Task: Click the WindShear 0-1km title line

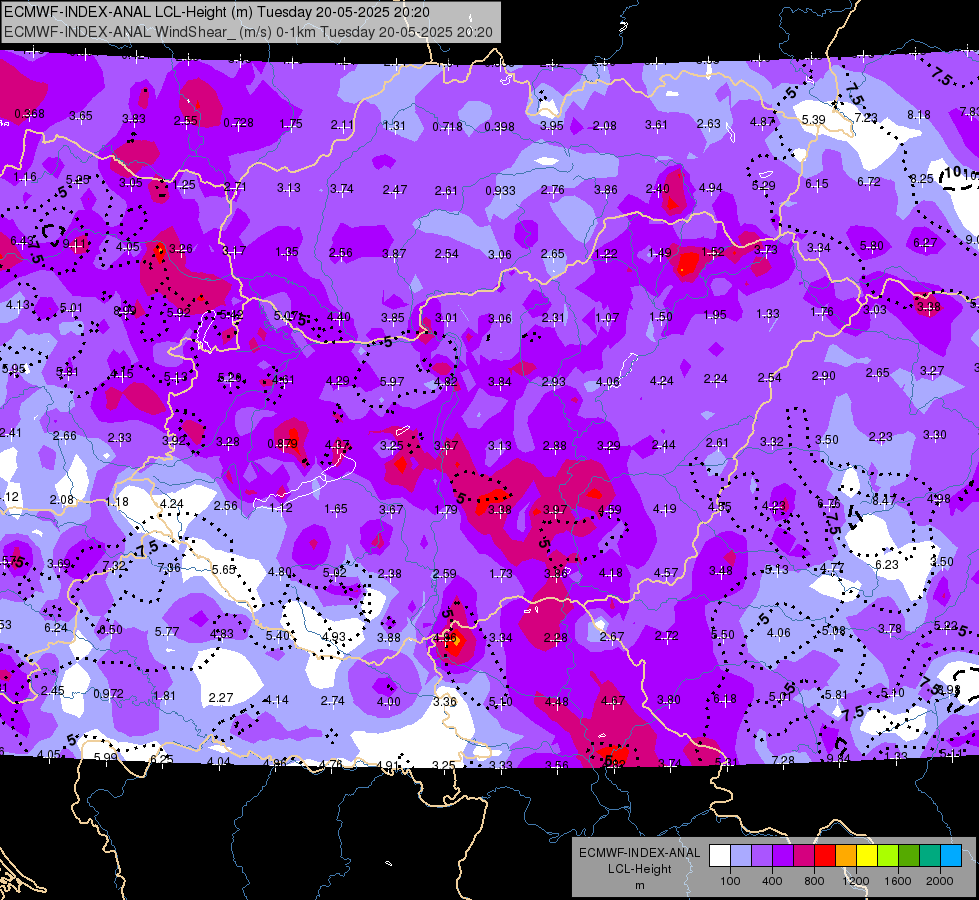Action: (248, 32)
